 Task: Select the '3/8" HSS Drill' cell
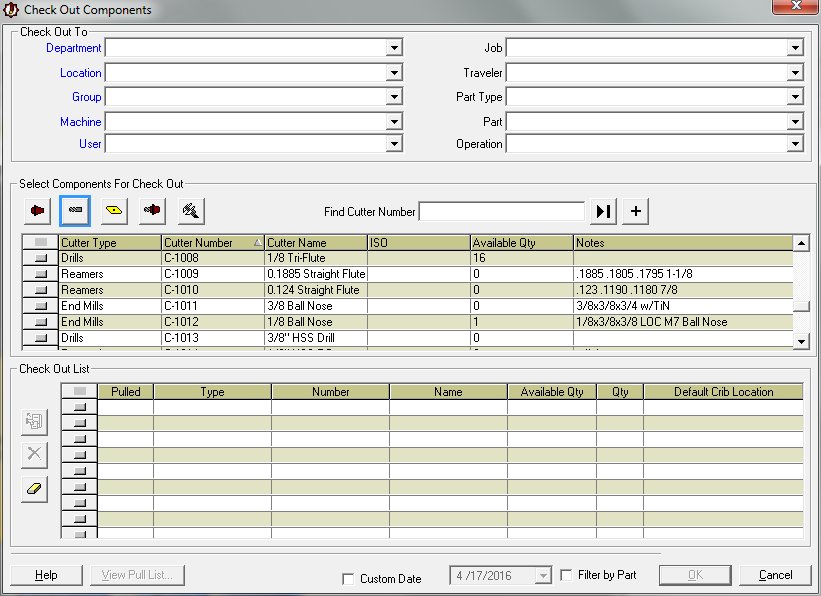coord(316,338)
